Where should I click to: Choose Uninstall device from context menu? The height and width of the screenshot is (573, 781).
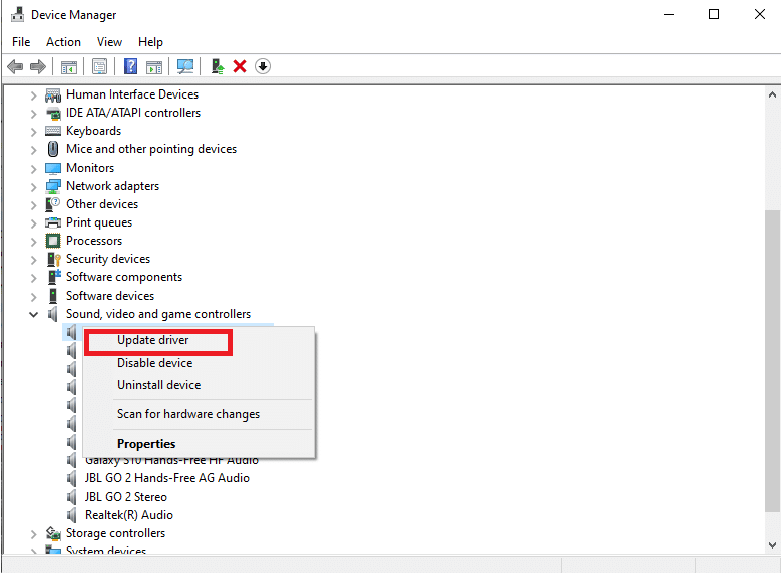158,385
